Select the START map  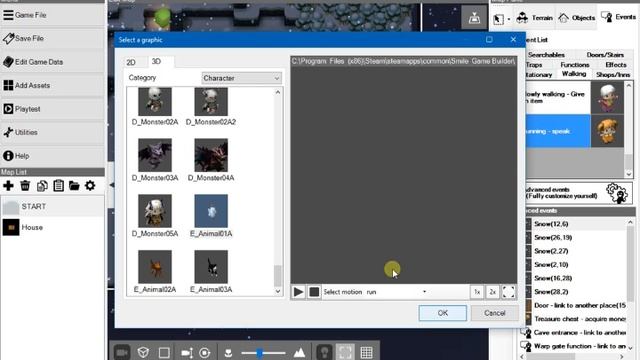[x=52, y=207]
